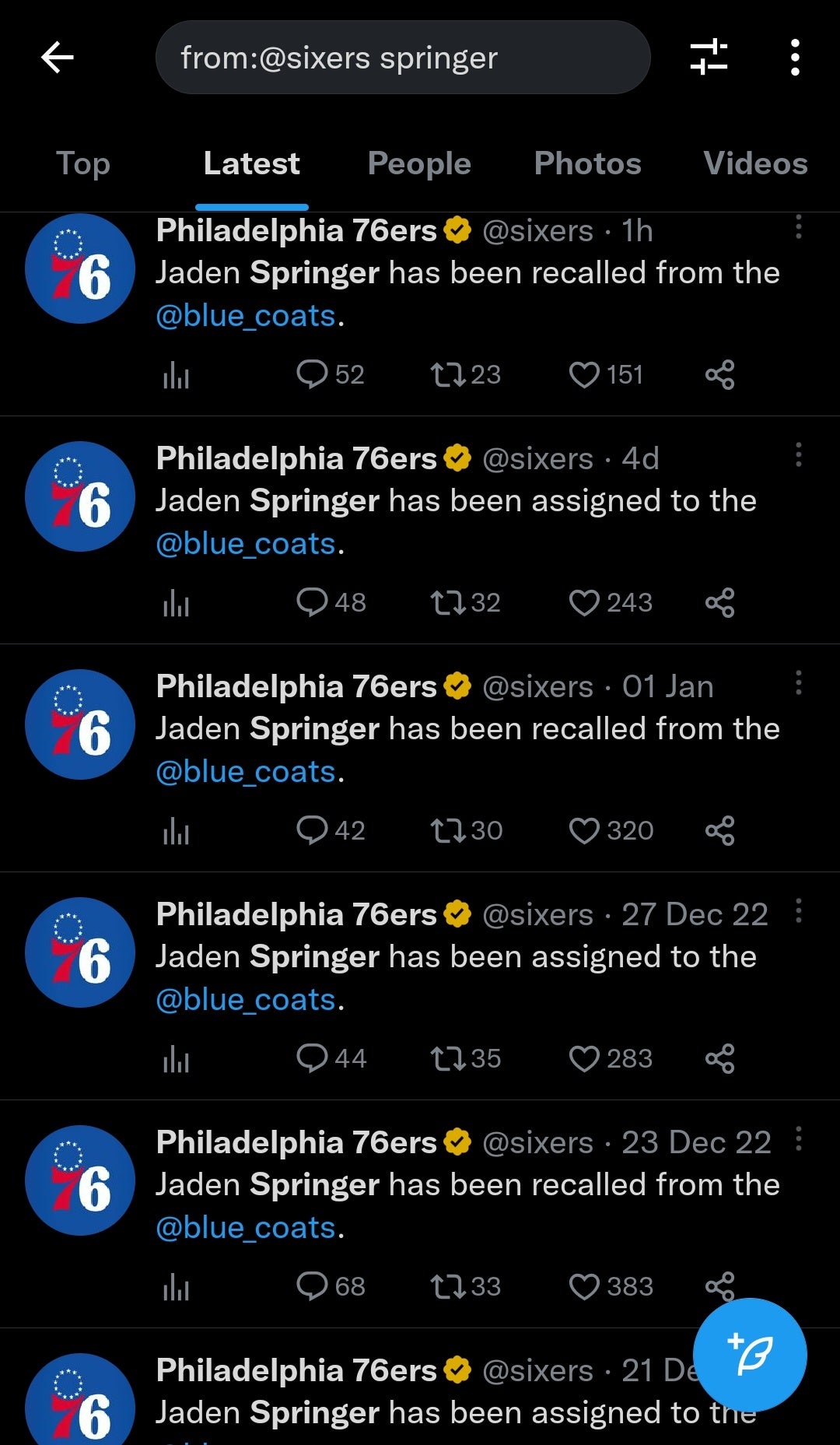Switch to the People tab
The image size is (840, 1445).
(x=419, y=164)
